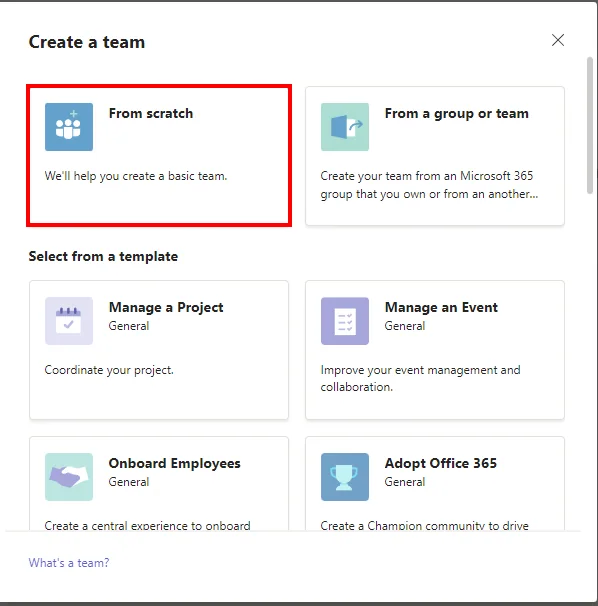Click 'Coordinate your project.' description
This screenshot has width=598, height=606.
click(x=109, y=370)
